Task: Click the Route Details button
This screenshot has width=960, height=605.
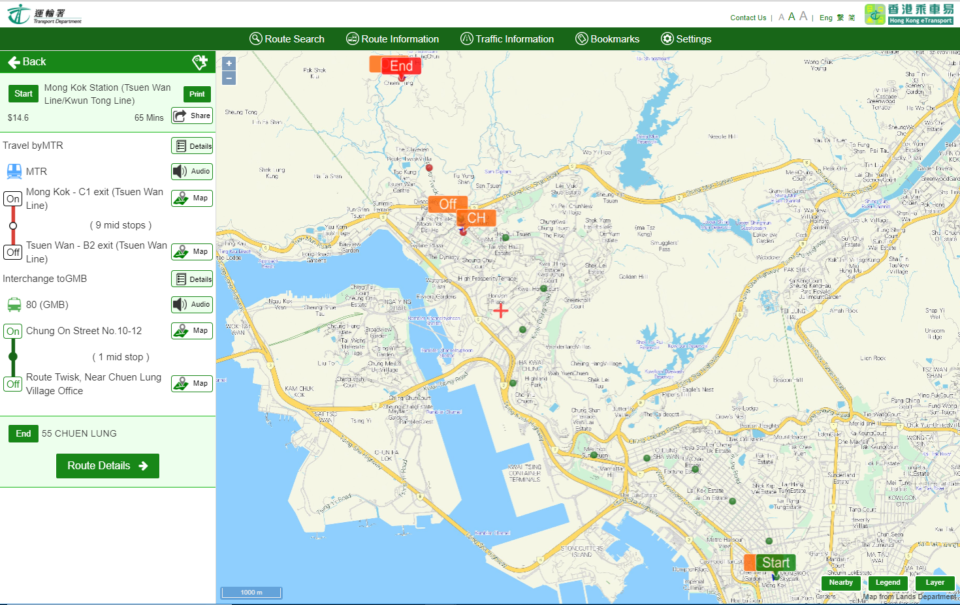Action: click(x=107, y=466)
